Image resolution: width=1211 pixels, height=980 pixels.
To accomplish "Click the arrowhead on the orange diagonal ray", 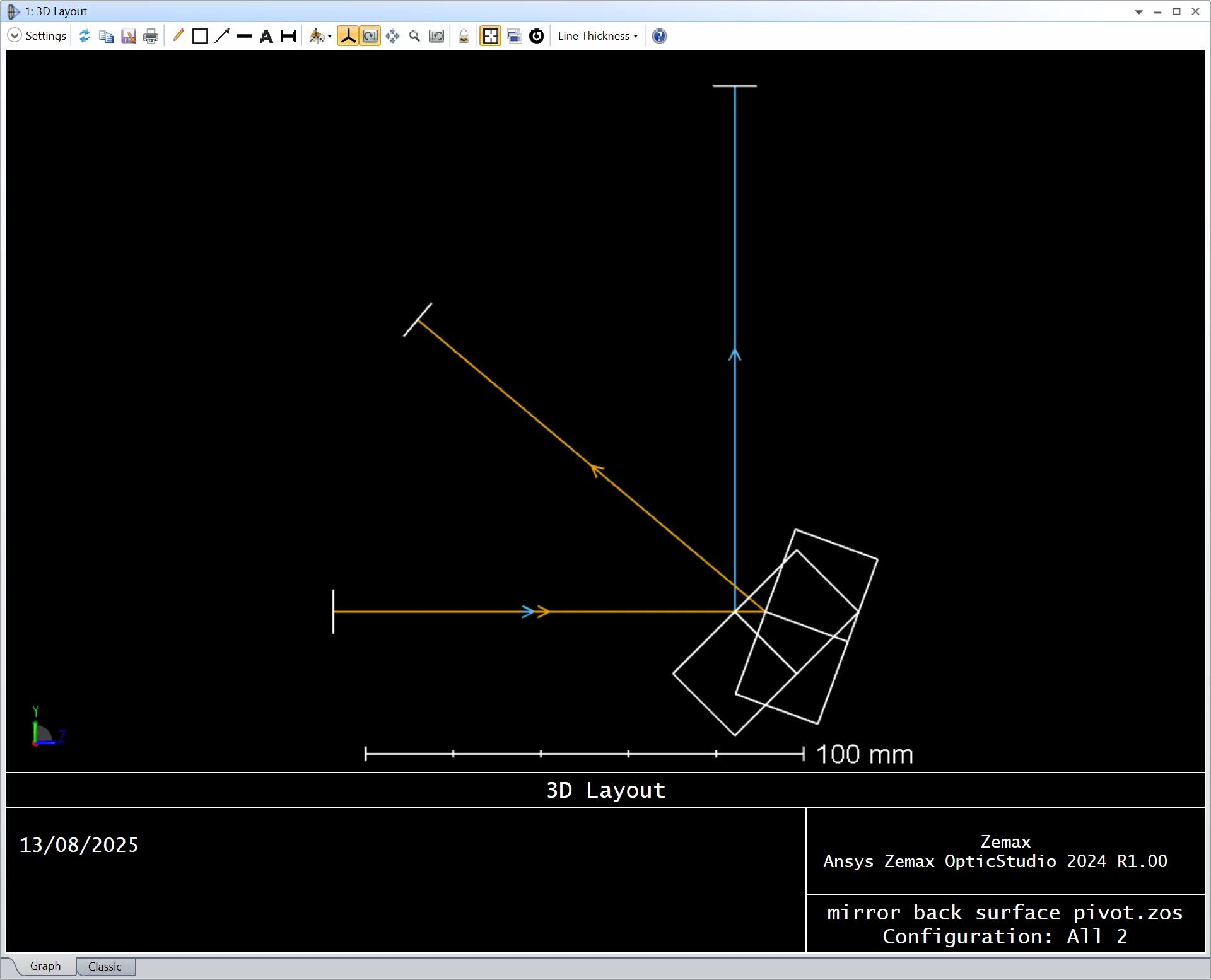I will click(x=597, y=470).
